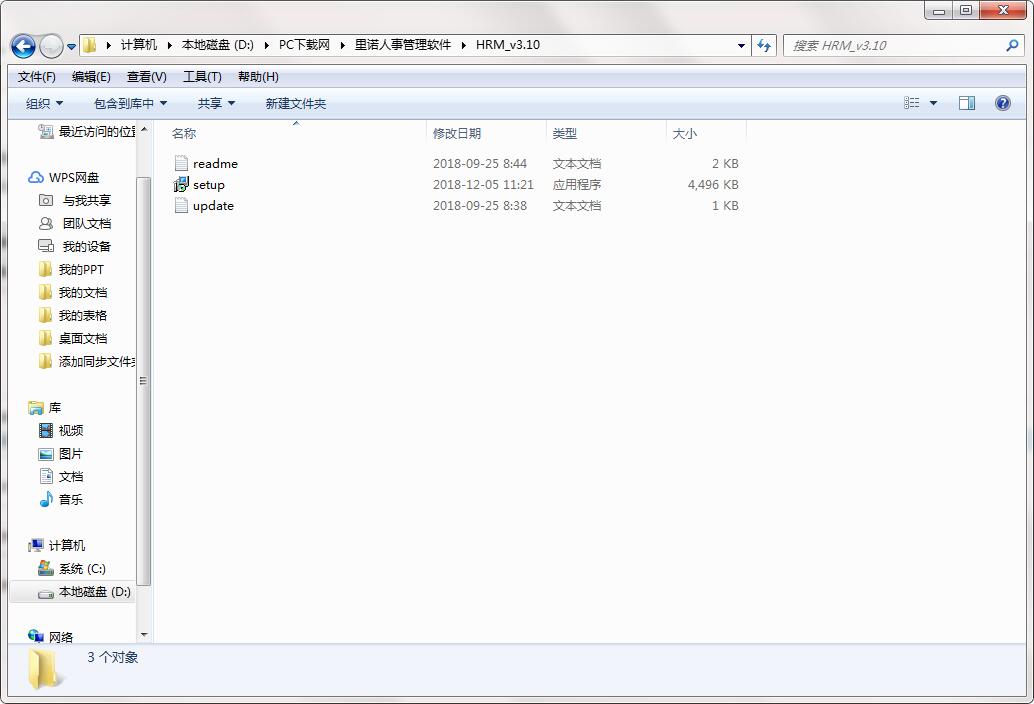Create a folder with 新建文件夹
This screenshot has width=1034, height=704.
(295, 103)
